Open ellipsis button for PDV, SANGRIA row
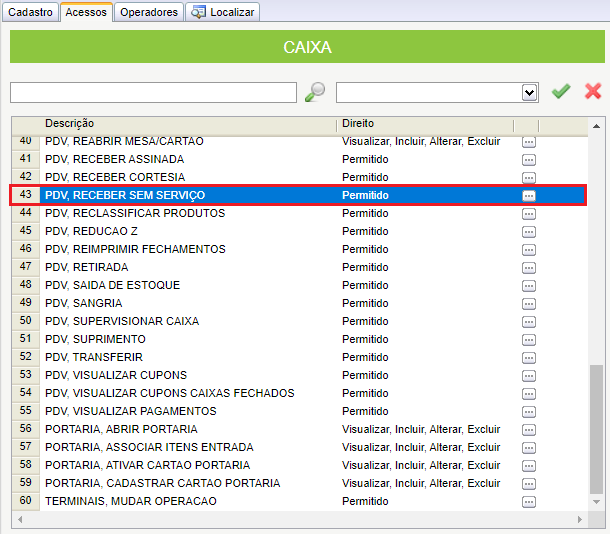610x534 pixels. click(529, 303)
